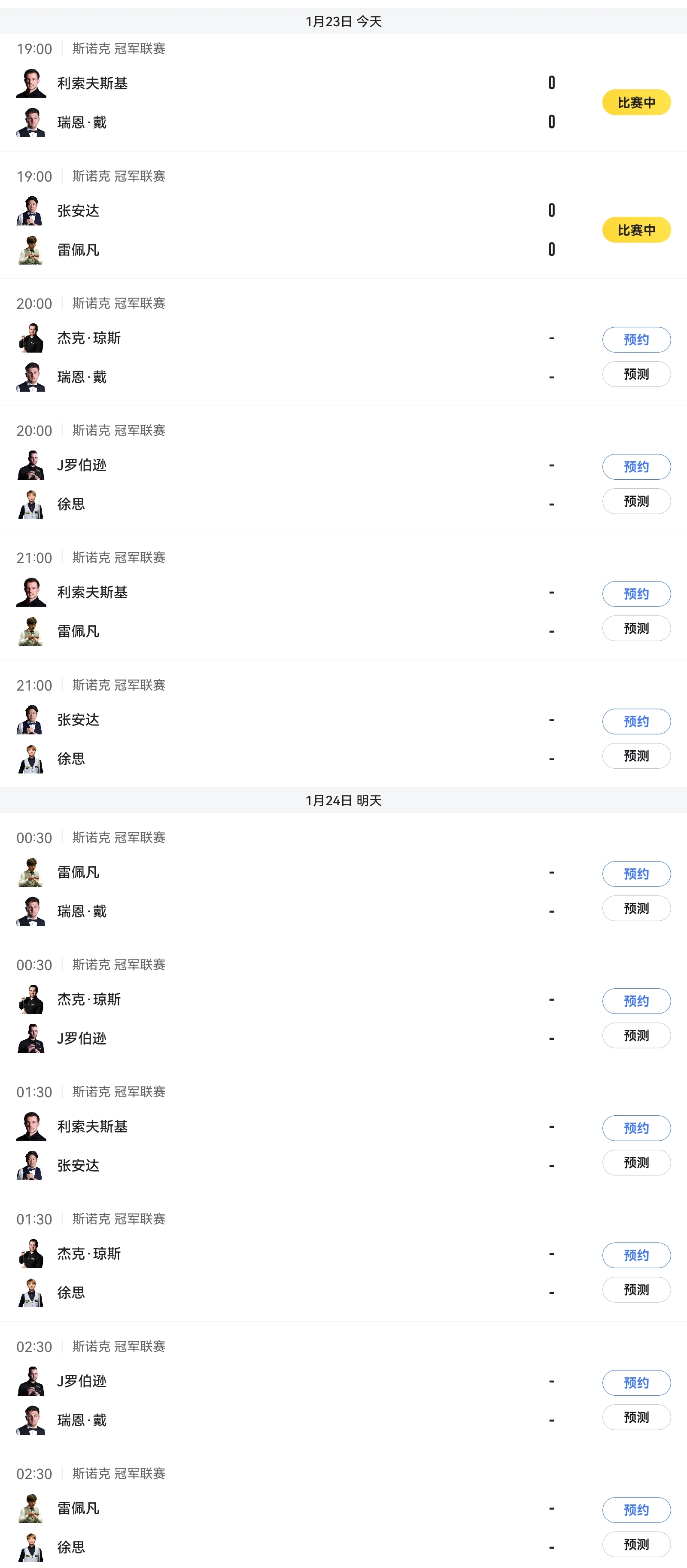
Task: Tap 张安达's avatar in the 19:00 match
Action: [x=31, y=210]
